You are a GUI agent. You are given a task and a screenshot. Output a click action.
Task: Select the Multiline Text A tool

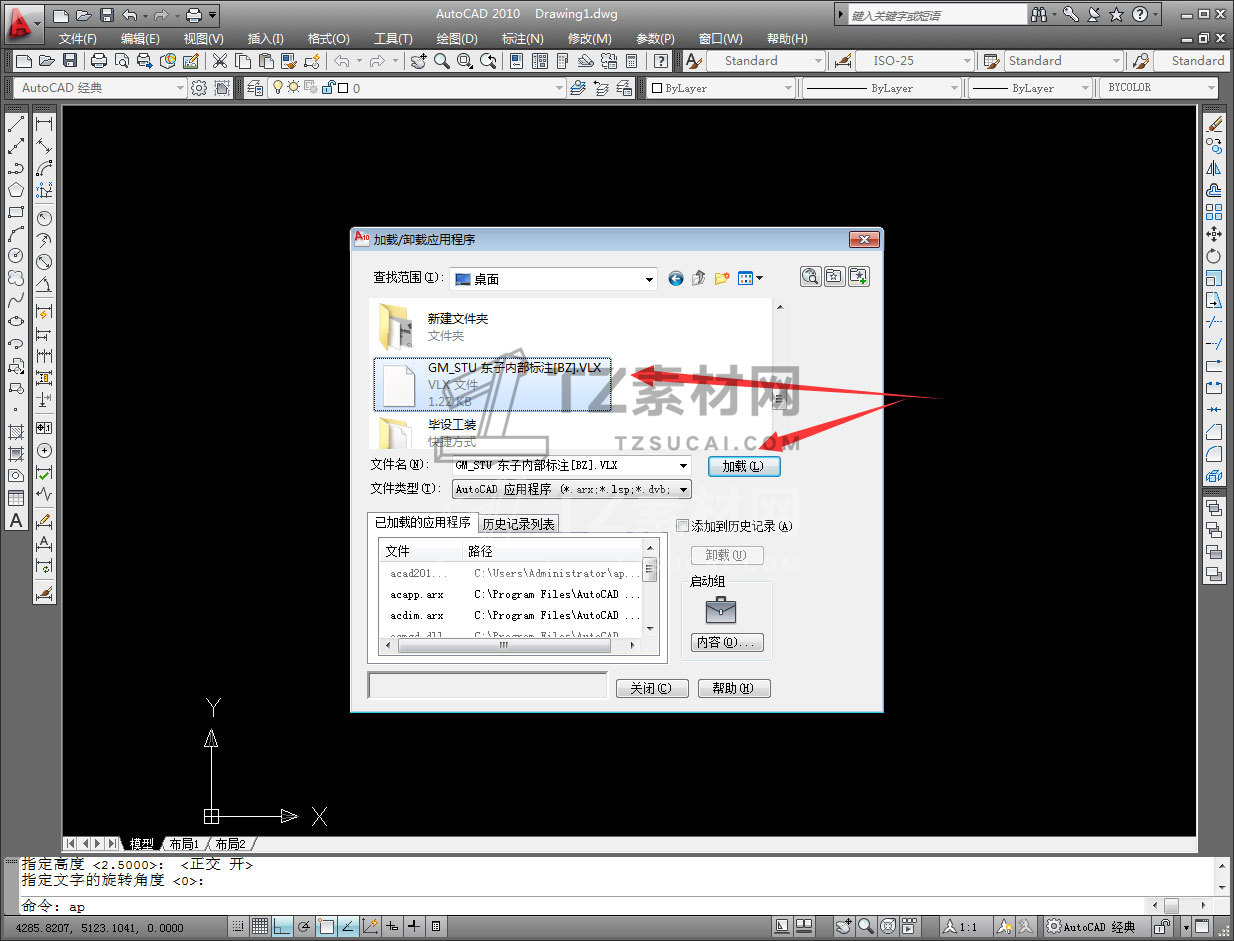click(16, 520)
